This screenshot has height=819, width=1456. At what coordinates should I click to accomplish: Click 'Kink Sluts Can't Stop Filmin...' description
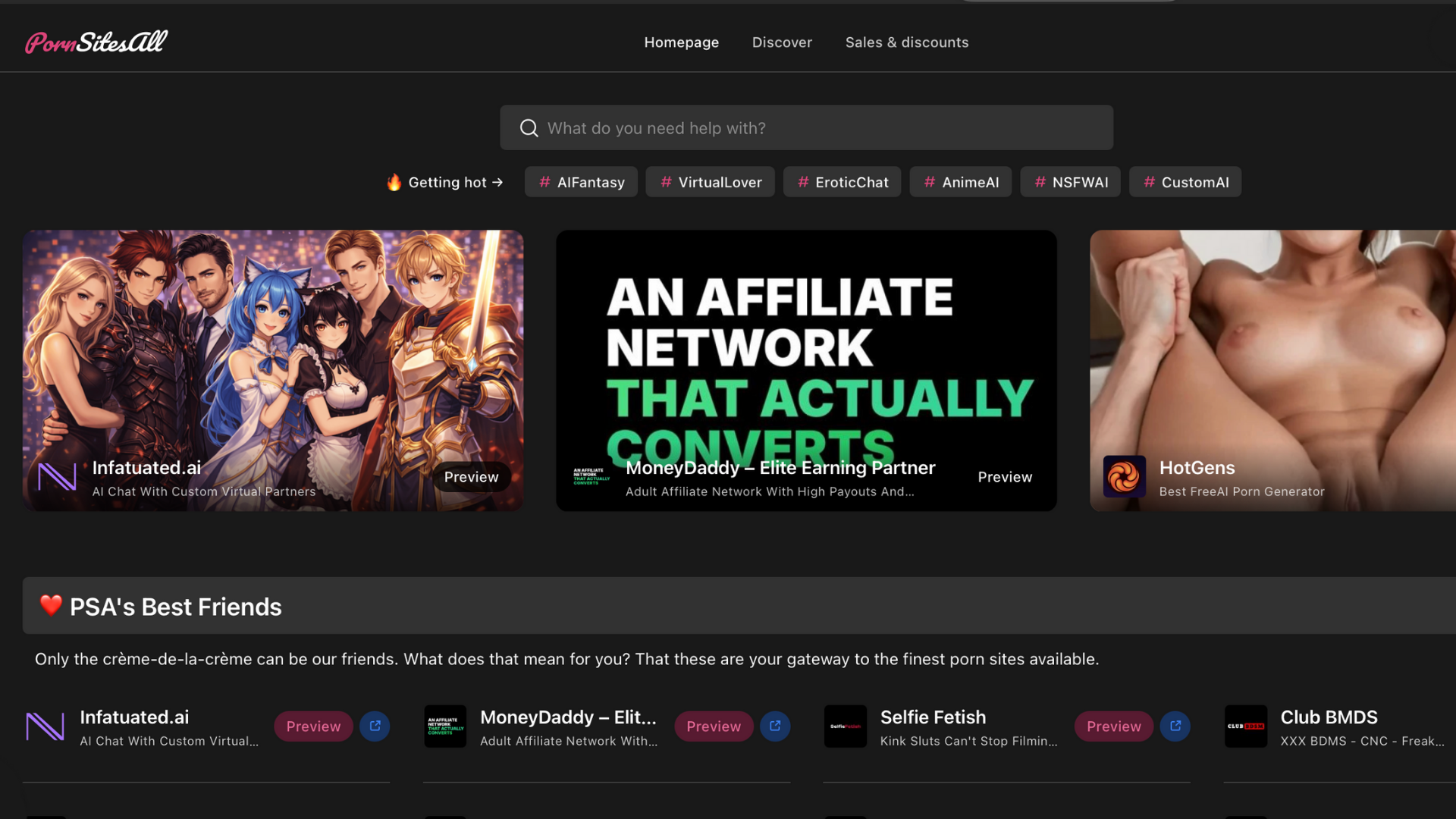(968, 741)
